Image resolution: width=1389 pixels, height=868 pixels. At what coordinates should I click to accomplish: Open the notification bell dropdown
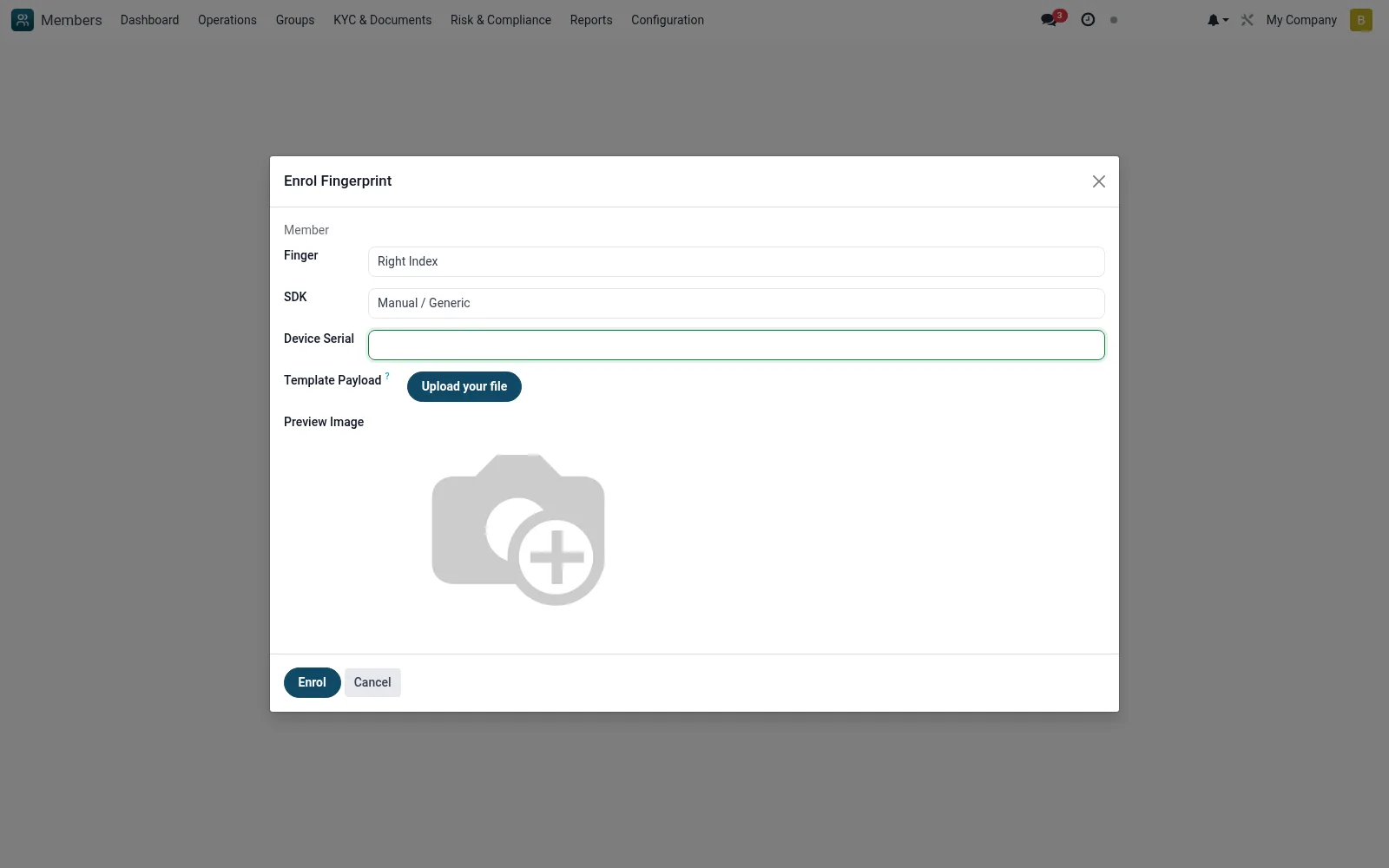point(1217,20)
